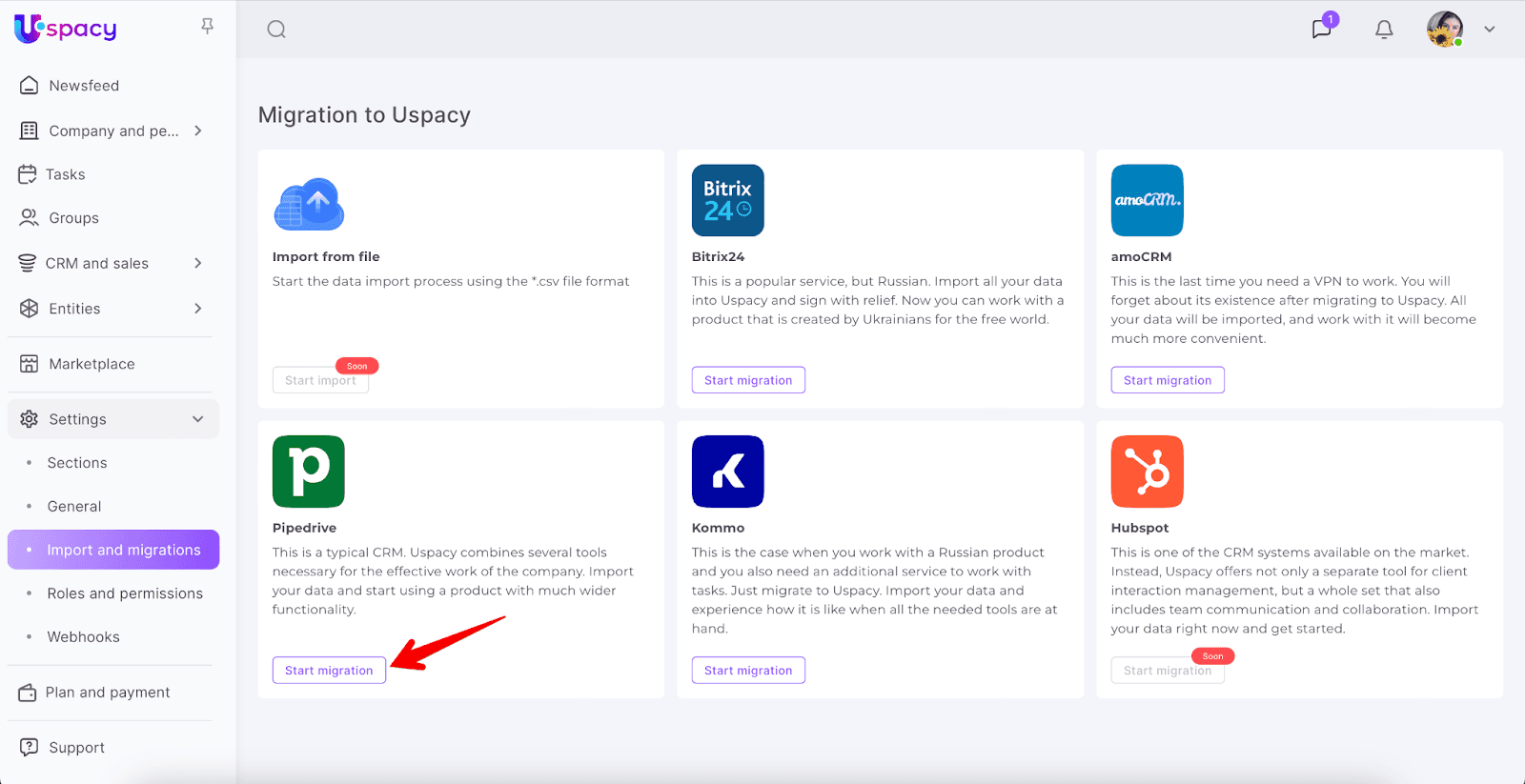Open the user profile dropdown arrow
This screenshot has width=1525, height=784.
pos(1489,30)
